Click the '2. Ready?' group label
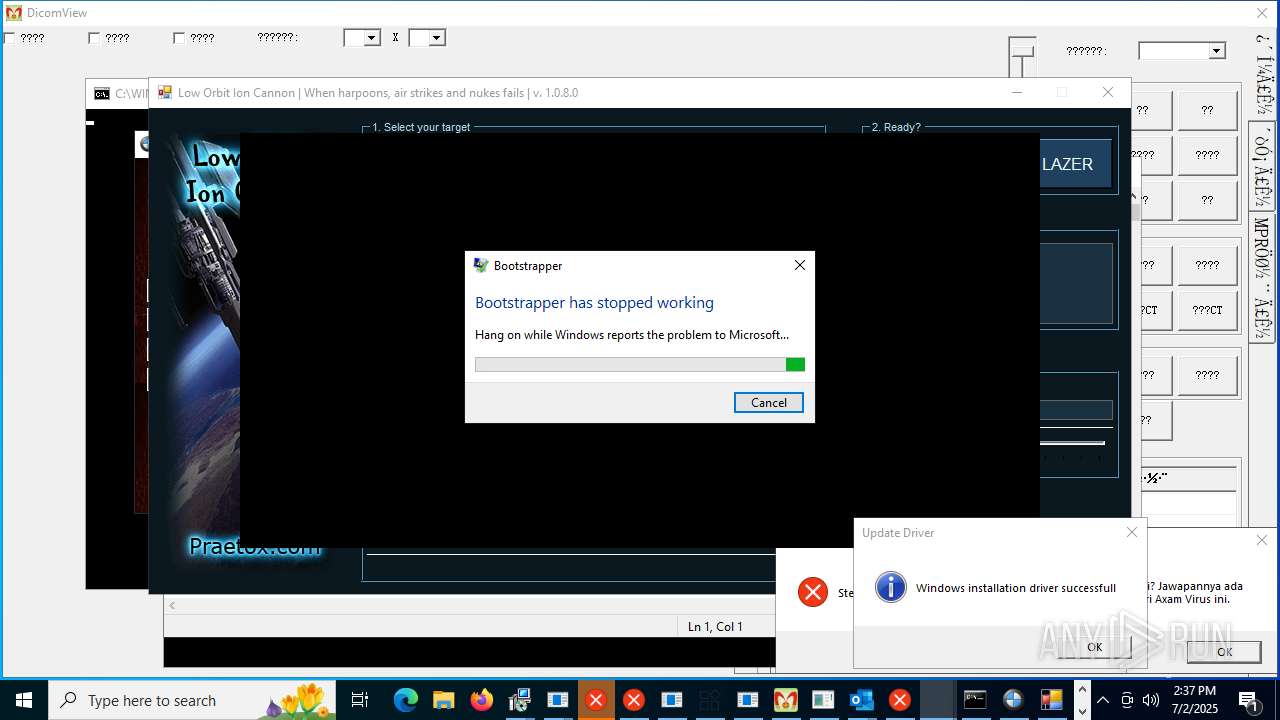The width and height of the screenshot is (1280, 720). [x=896, y=127]
